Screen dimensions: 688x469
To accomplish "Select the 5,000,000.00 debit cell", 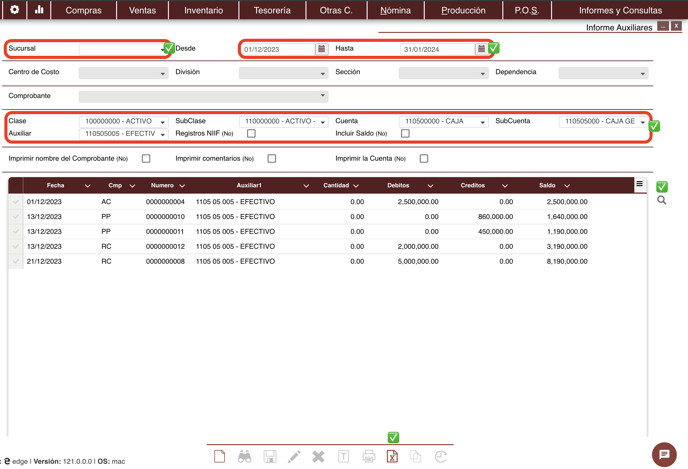I will tap(418, 261).
